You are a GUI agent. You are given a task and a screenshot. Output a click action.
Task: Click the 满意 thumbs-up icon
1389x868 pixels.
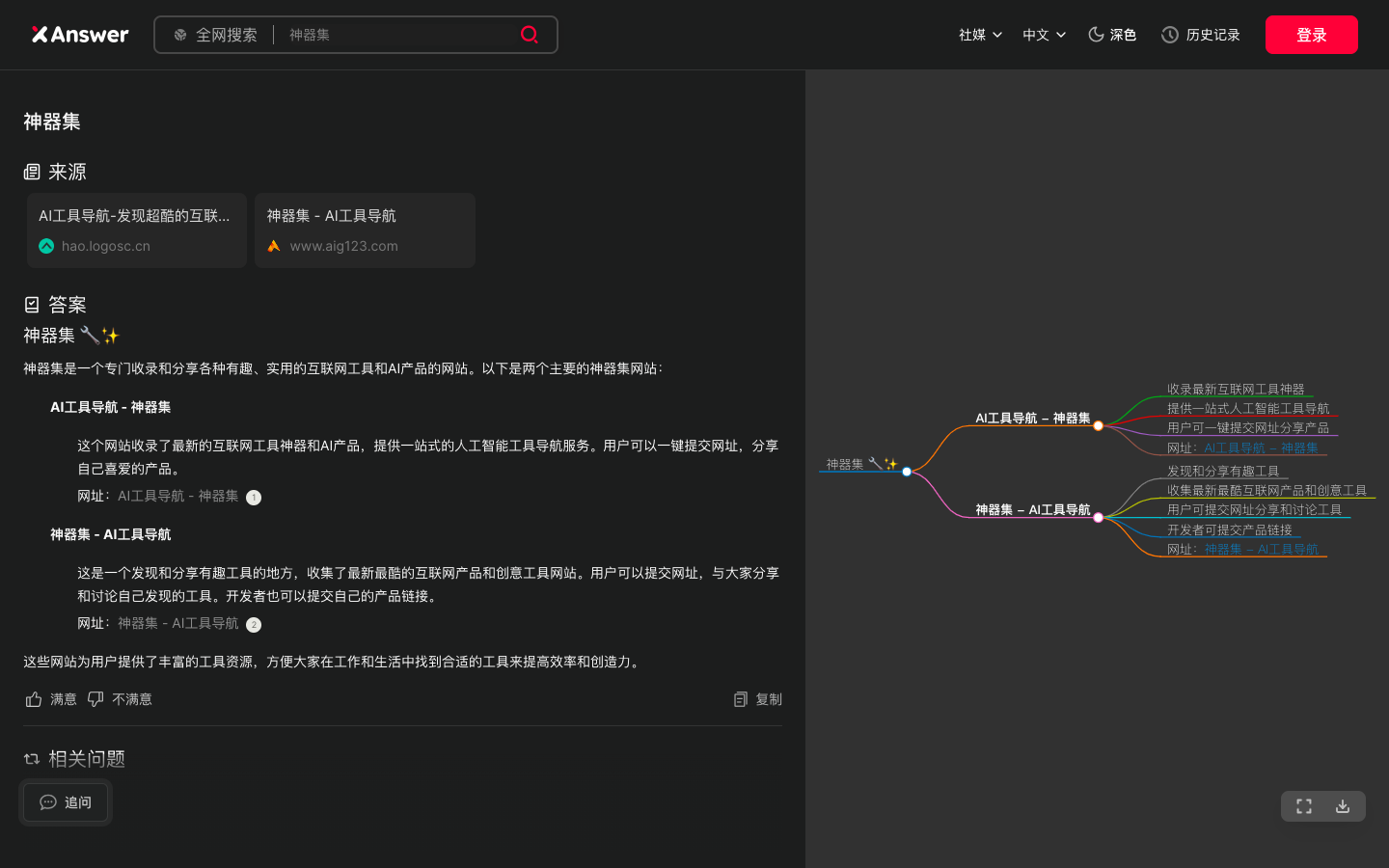[x=34, y=699]
